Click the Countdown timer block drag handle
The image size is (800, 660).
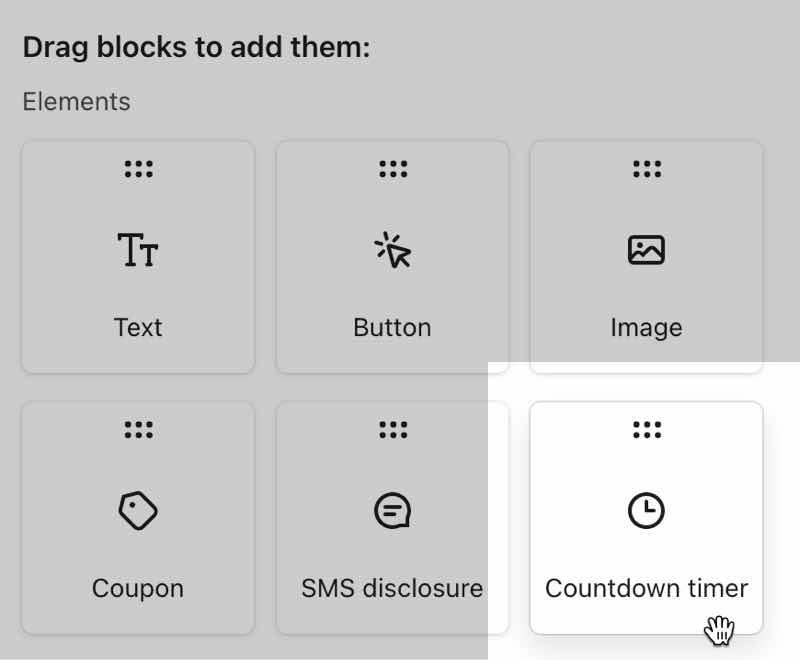point(646,430)
